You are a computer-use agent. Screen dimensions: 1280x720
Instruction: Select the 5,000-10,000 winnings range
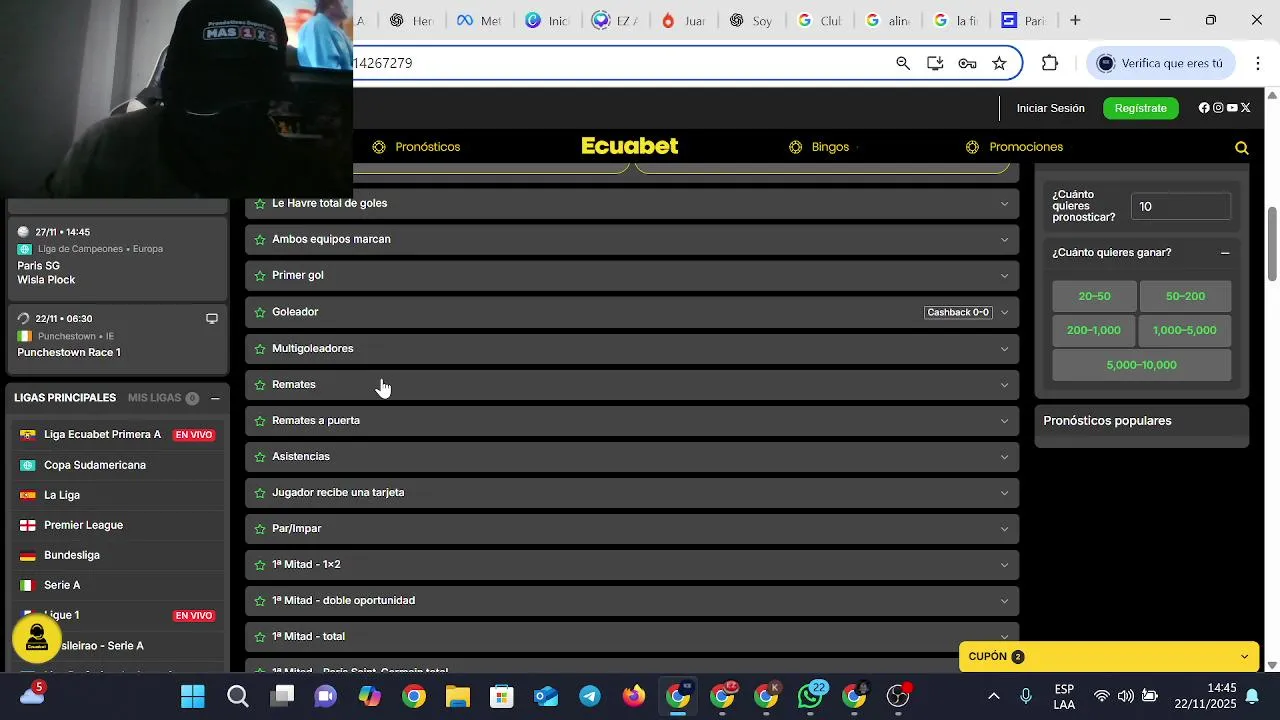pos(1141,365)
